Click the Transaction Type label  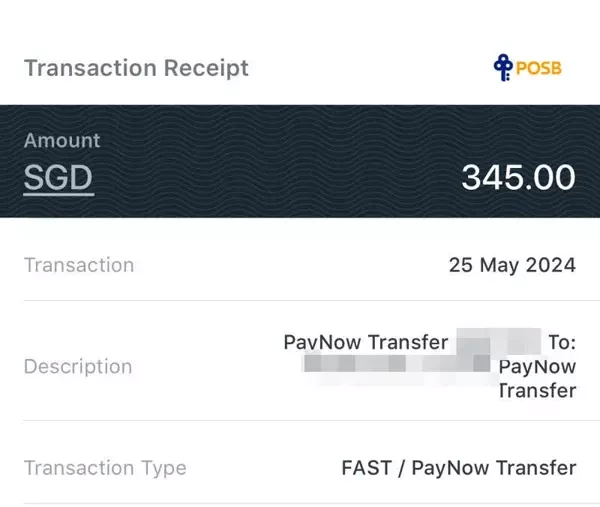pos(105,468)
